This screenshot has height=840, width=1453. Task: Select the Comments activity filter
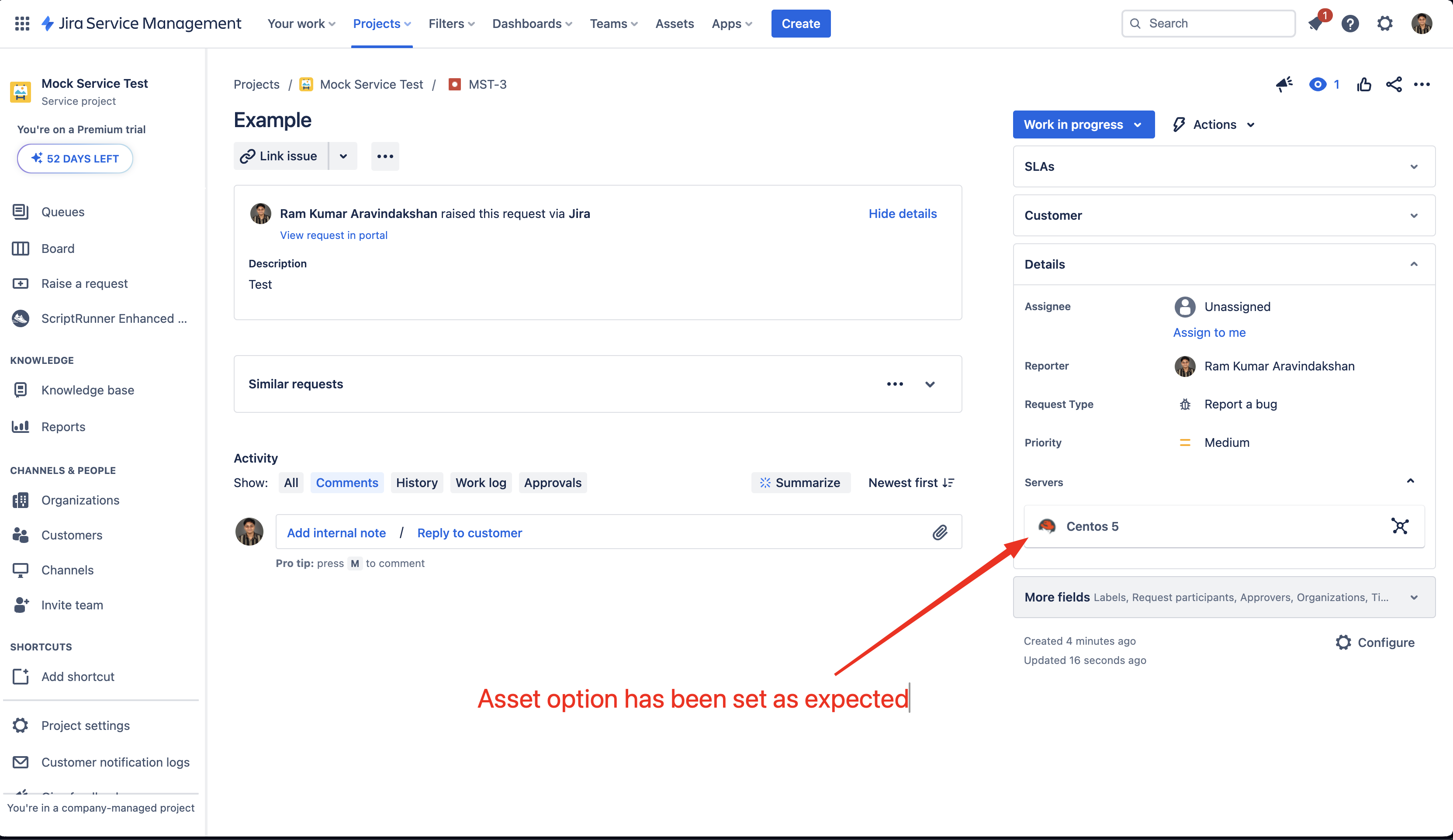pos(346,483)
